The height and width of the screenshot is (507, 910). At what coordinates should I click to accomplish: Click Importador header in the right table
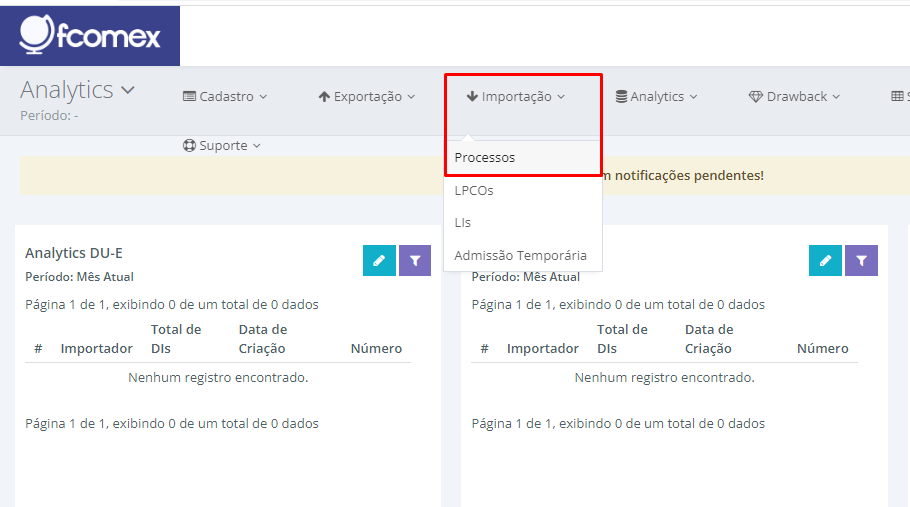point(543,348)
